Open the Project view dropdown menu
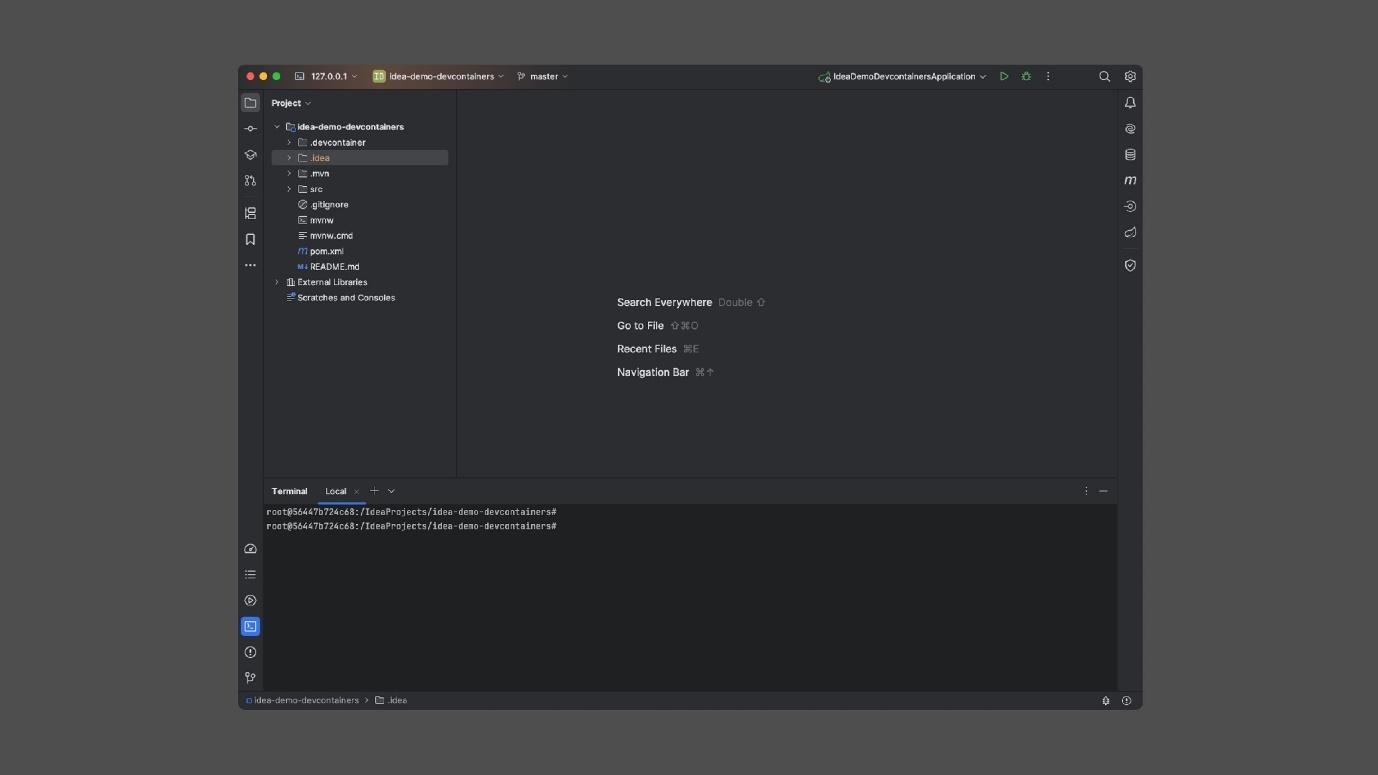 [289, 102]
